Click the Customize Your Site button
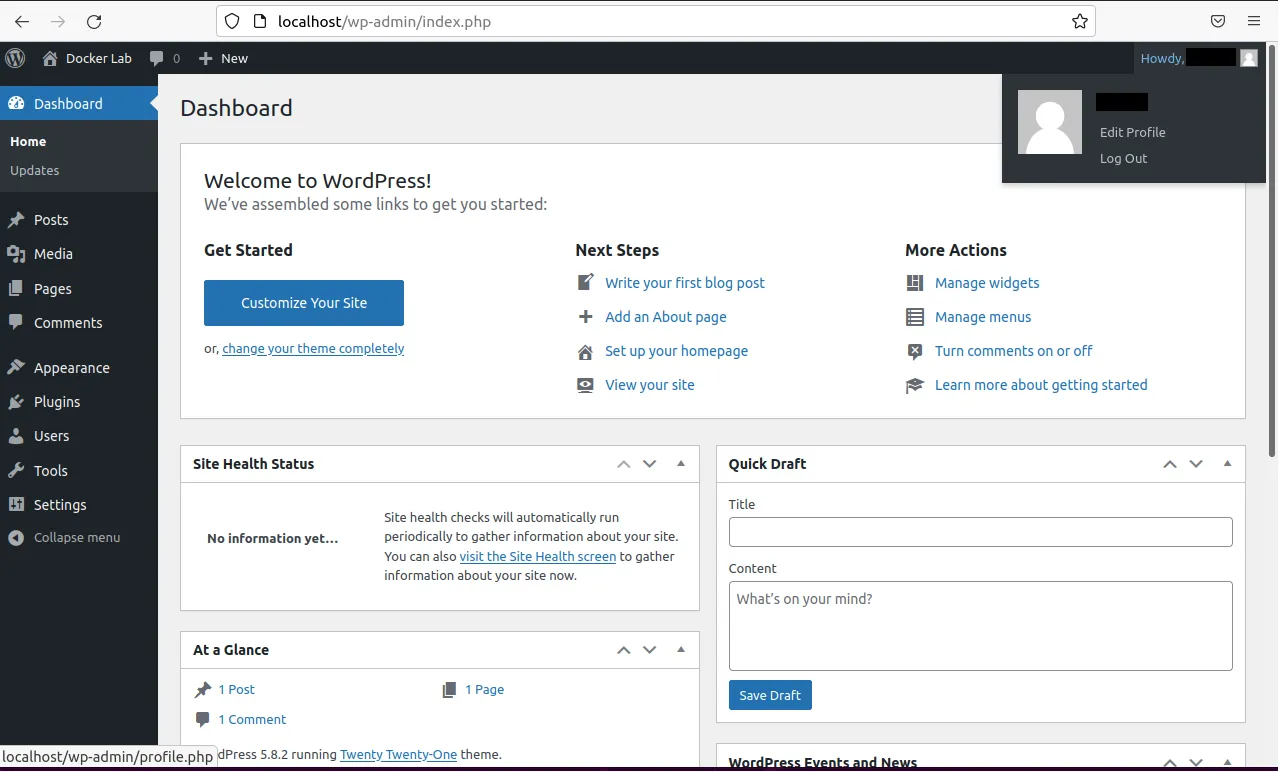 (x=304, y=303)
